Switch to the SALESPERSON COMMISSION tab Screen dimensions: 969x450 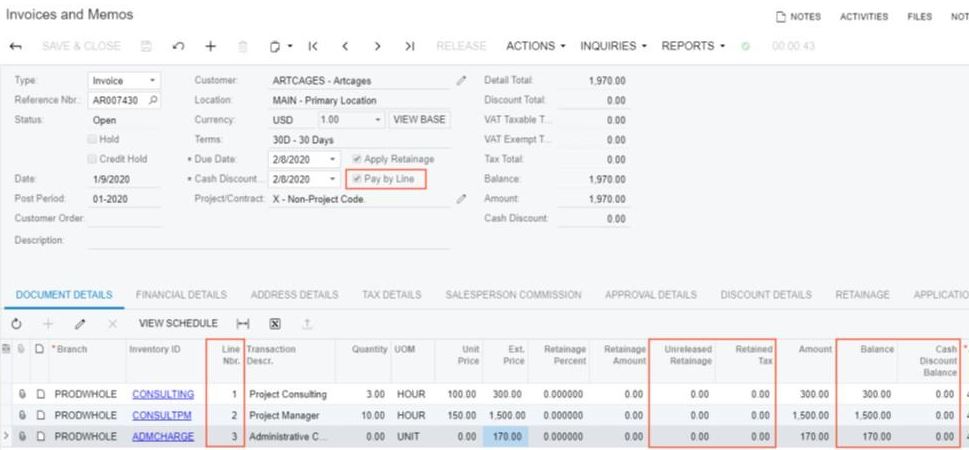514,295
